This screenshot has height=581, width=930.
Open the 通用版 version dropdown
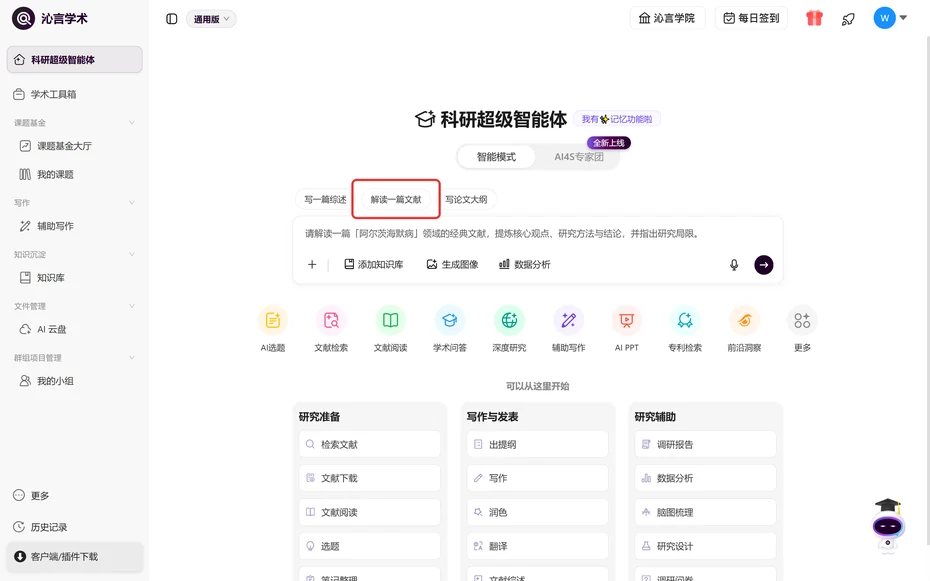(211, 19)
